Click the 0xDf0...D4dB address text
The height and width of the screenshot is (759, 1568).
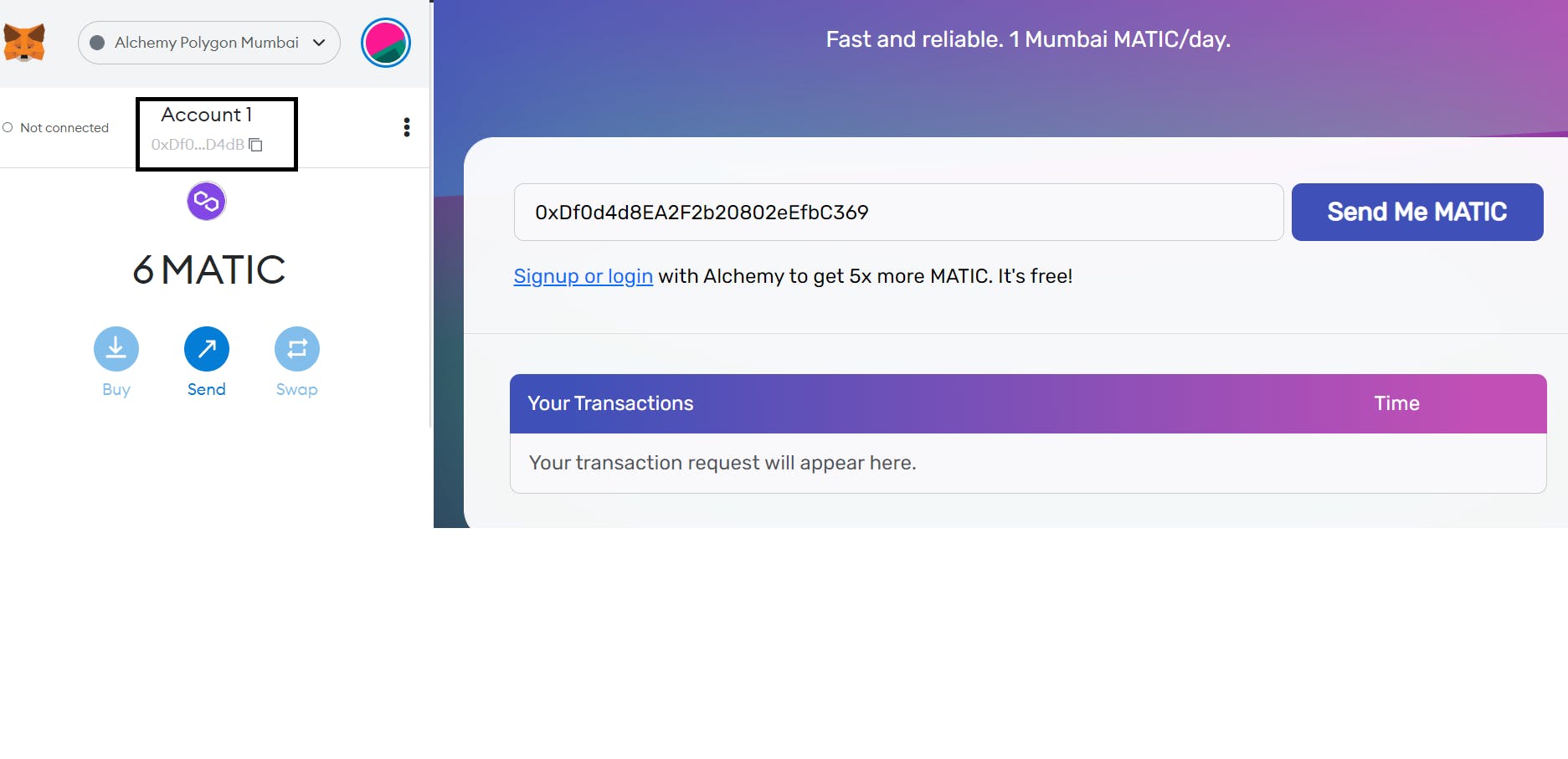(x=198, y=145)
